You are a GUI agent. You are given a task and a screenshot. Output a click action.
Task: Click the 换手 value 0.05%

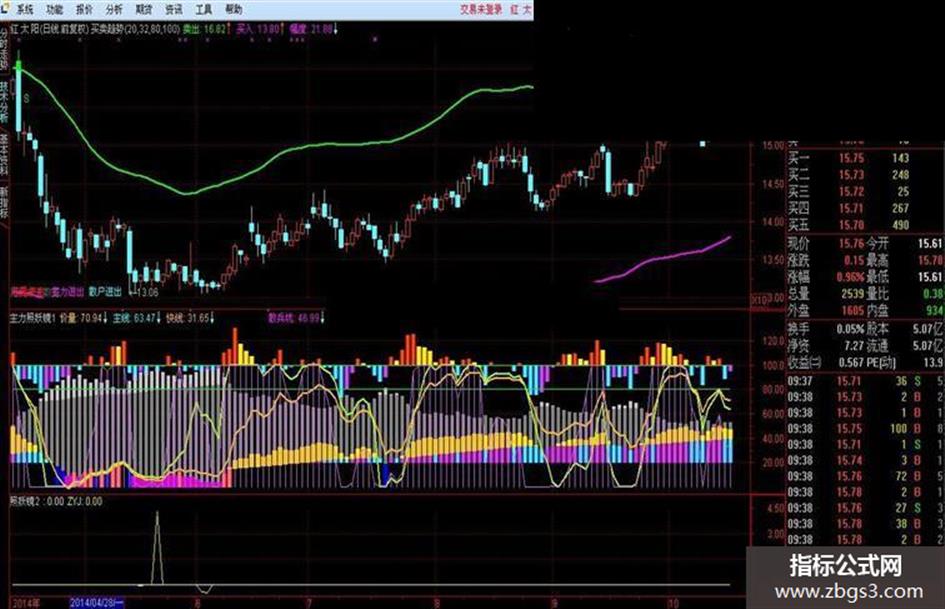point(850,329)
